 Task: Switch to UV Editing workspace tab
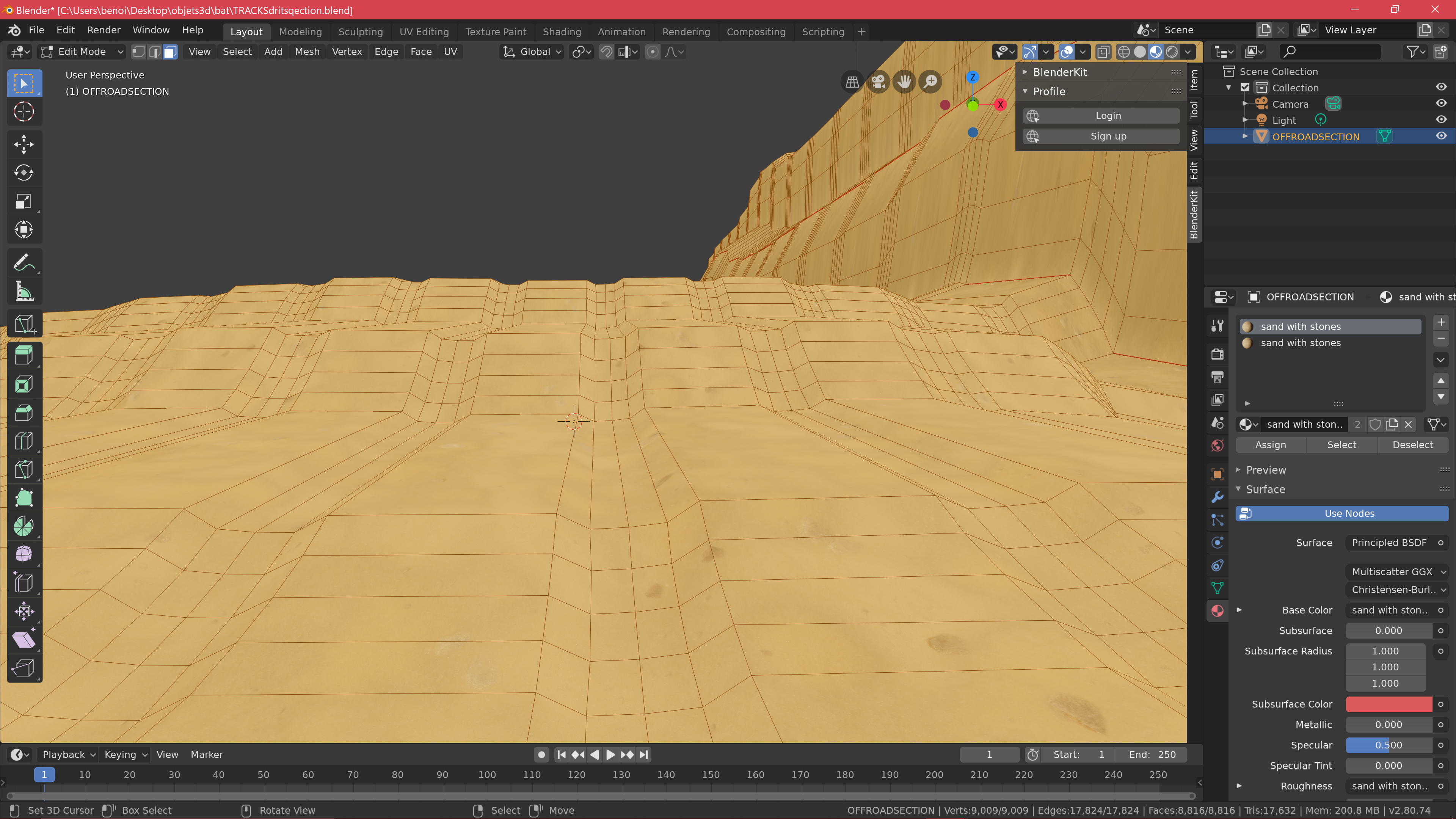click(x=424, y=31)
